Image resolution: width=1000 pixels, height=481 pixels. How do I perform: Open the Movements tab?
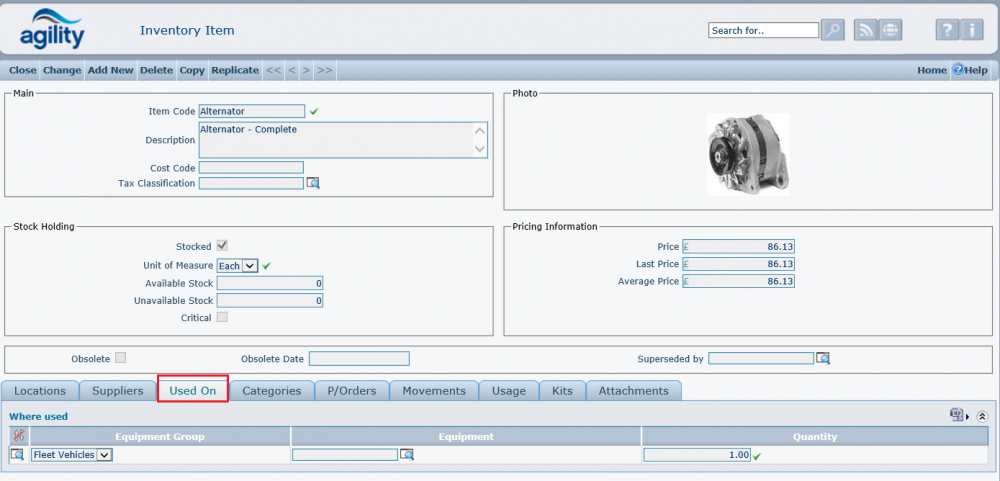pyautogui.click(x=434, y=391)
